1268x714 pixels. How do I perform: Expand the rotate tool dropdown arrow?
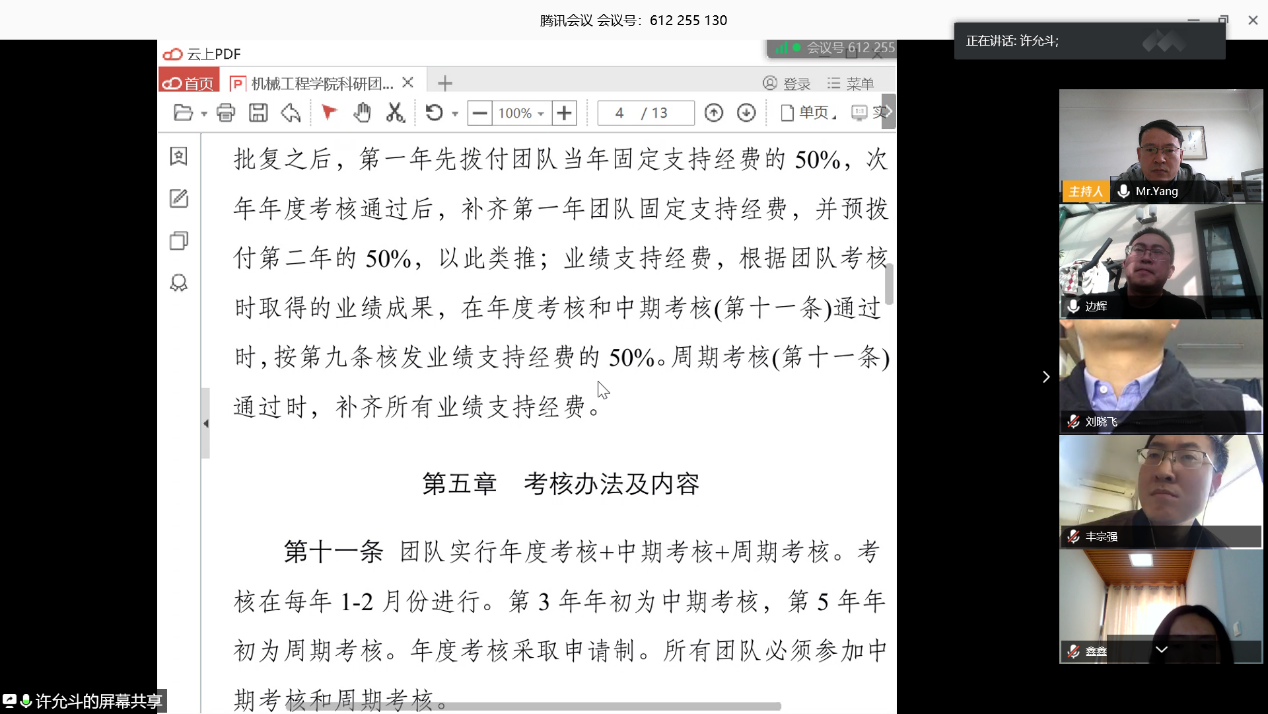pos(455,114)
